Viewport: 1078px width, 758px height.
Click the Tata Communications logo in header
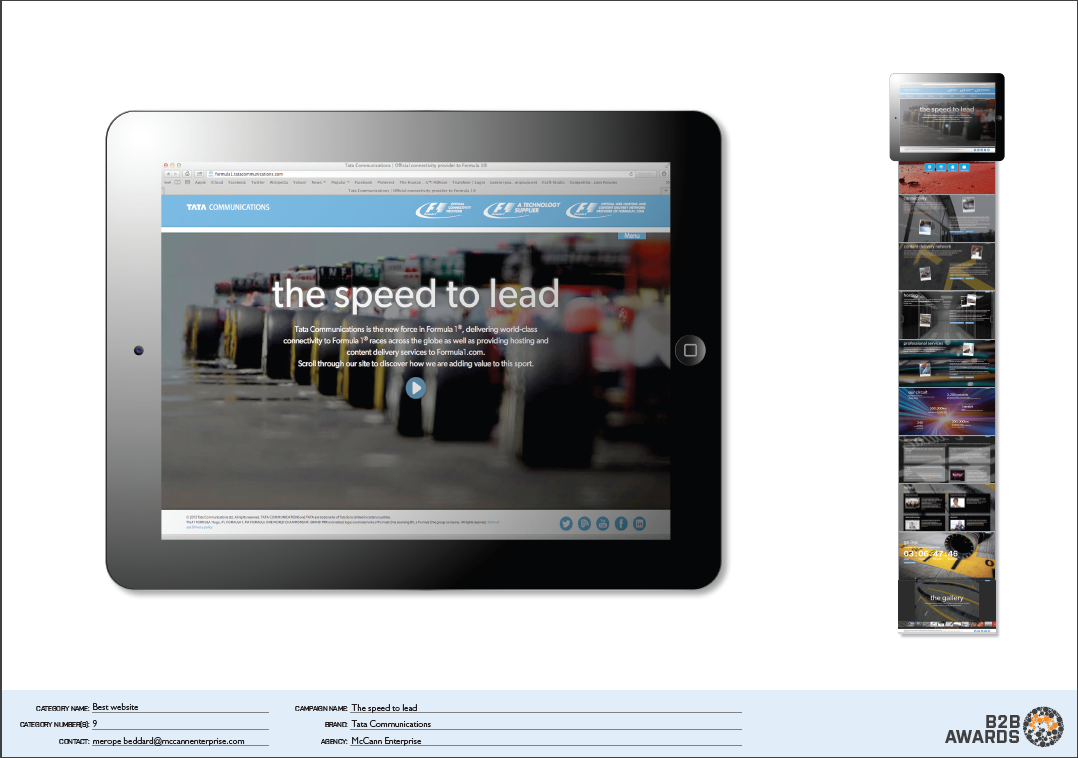(x=228, y=207)
